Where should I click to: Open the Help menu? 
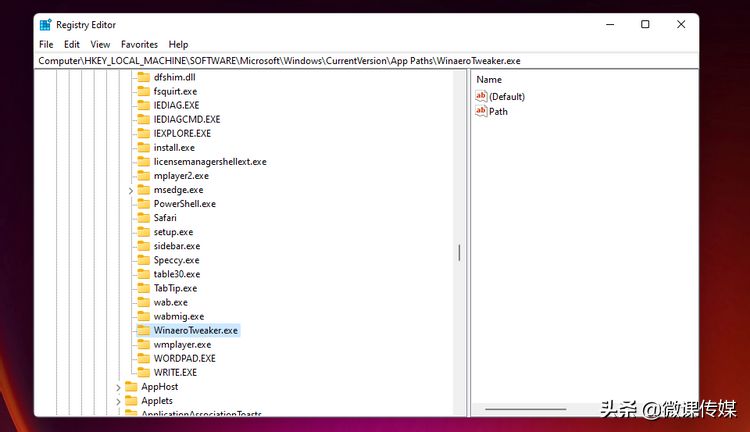[x=178, y=44]
